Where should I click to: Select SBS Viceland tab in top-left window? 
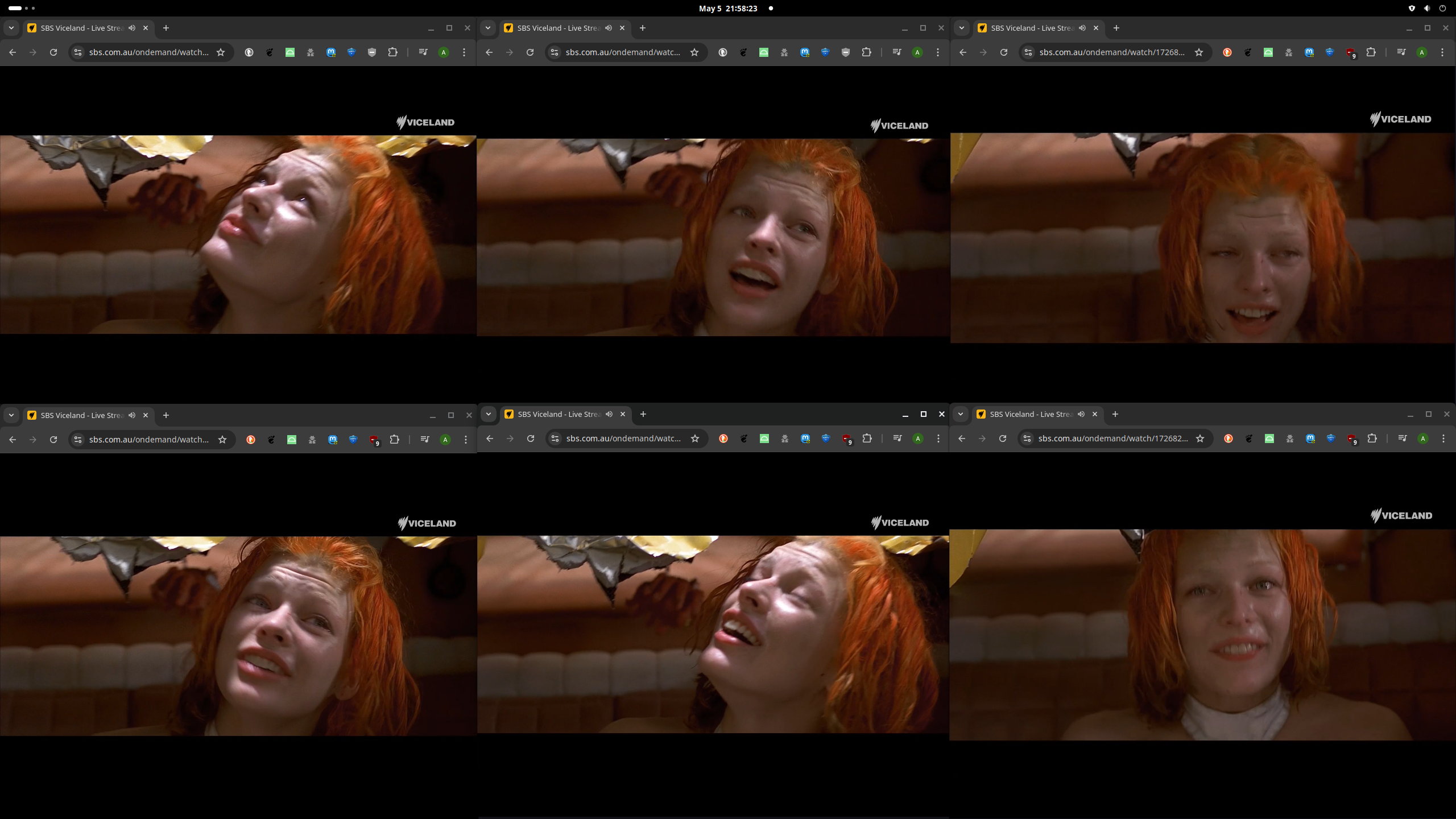point(88,28)
